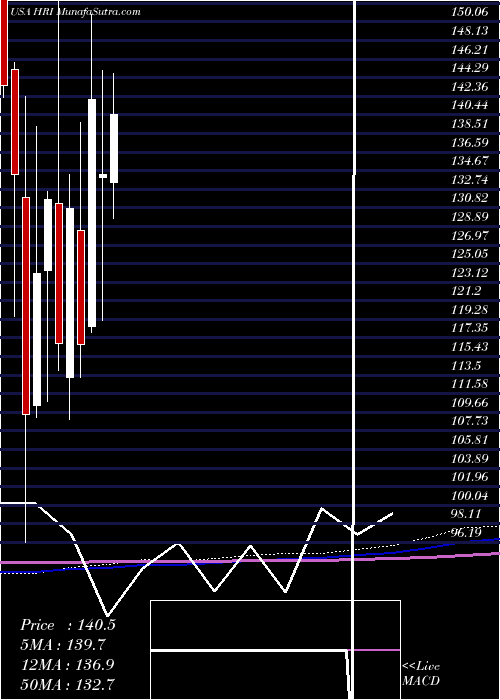Click the 109.66 price axis label
Screen dimensions: 500x700
469,403
